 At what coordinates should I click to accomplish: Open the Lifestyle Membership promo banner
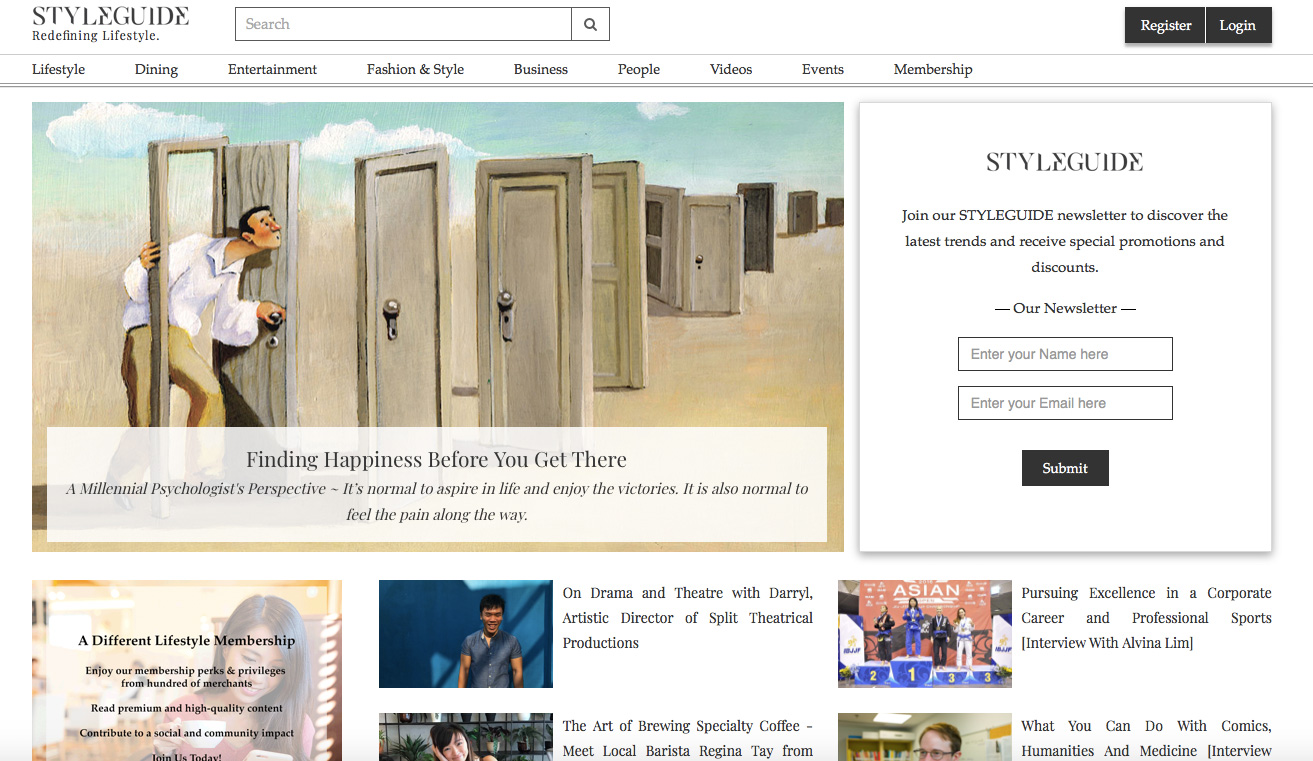pyautogui.click(x=187, y=670)
